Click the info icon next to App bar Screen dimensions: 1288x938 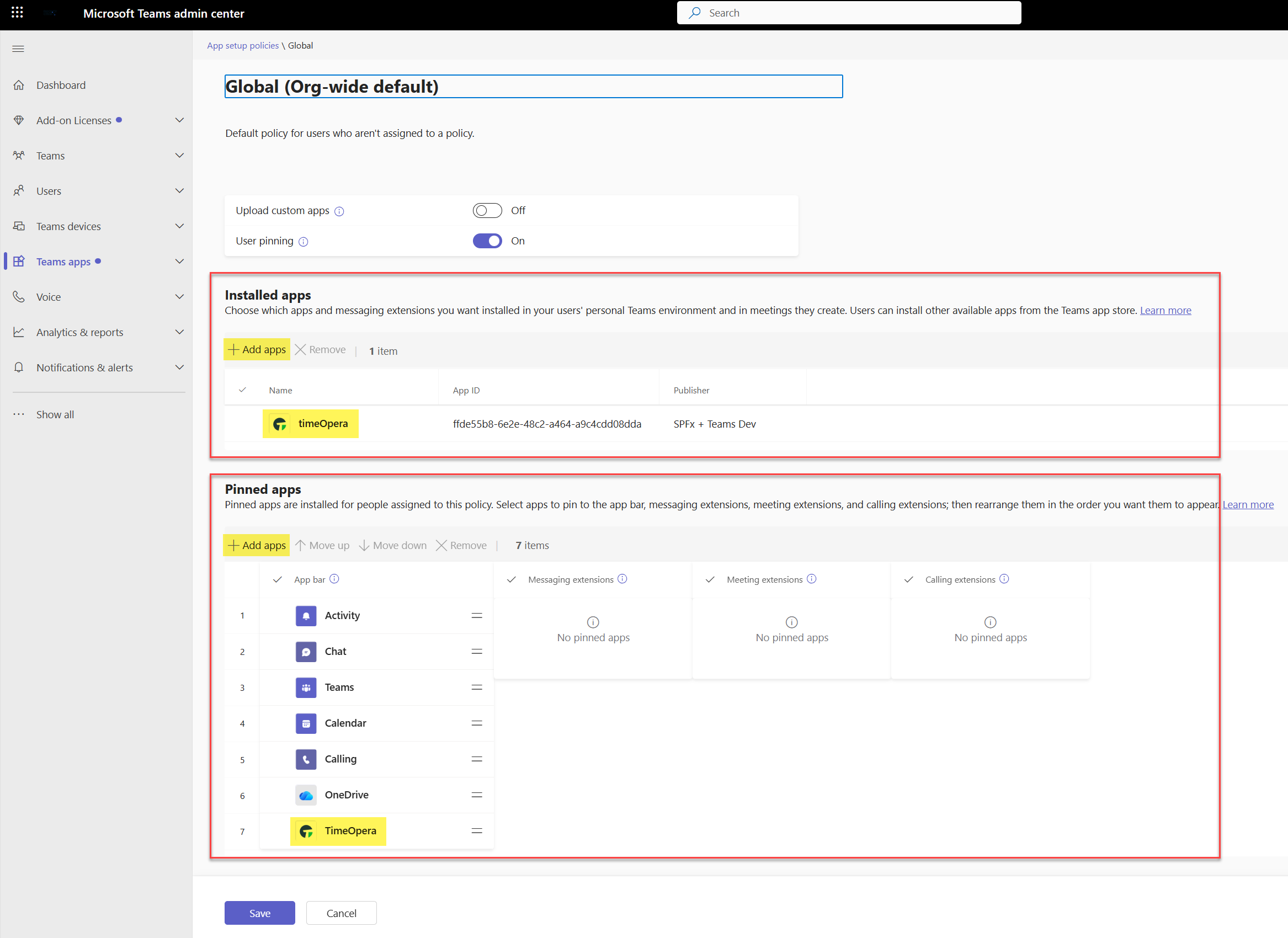pyautogui.click(x=334, y=579)
